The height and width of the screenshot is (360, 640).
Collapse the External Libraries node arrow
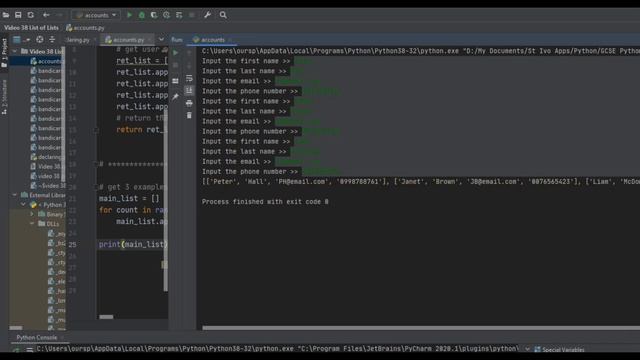coord(15,195)
